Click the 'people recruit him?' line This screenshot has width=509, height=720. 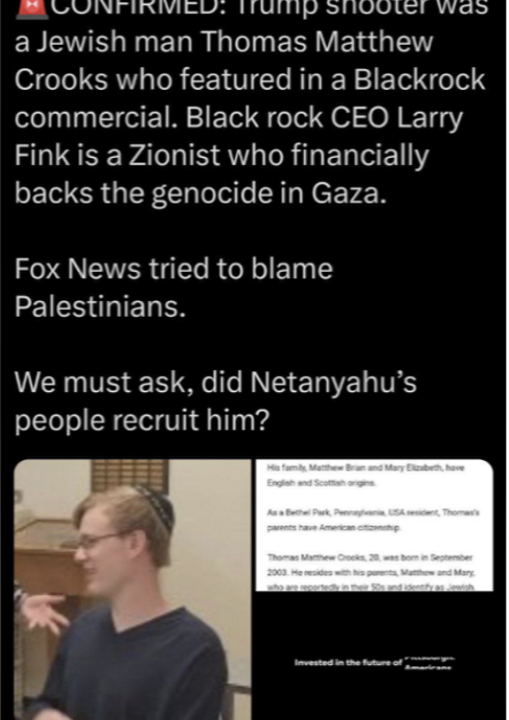(141, 420)
